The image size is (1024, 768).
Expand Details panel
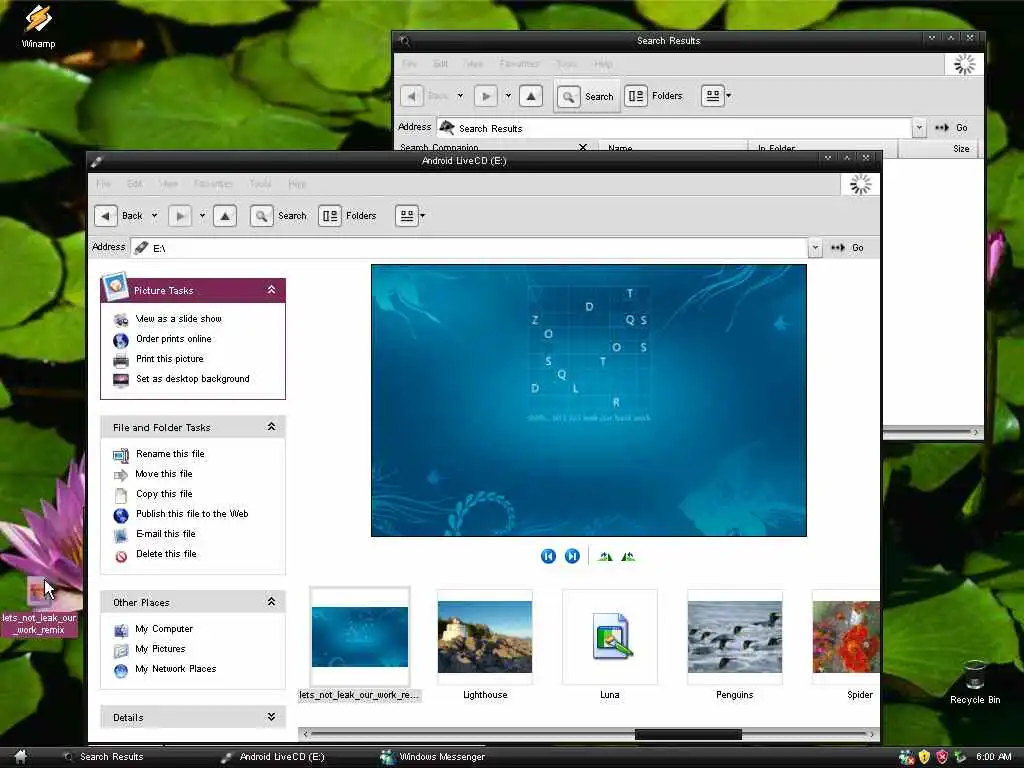tap(271, 716)
